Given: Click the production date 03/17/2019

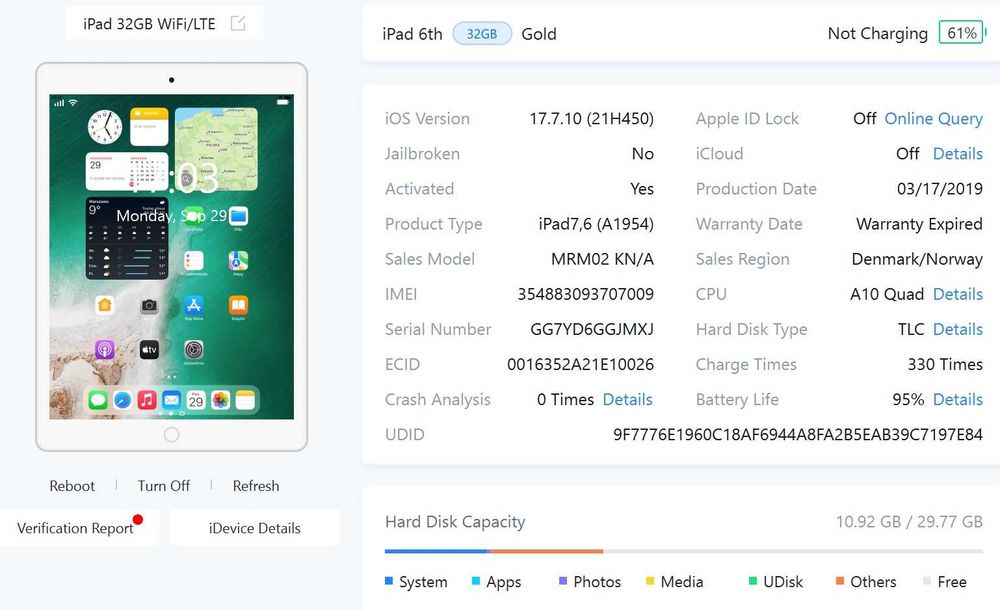Looking at the screenshot, I should point(939,189).
